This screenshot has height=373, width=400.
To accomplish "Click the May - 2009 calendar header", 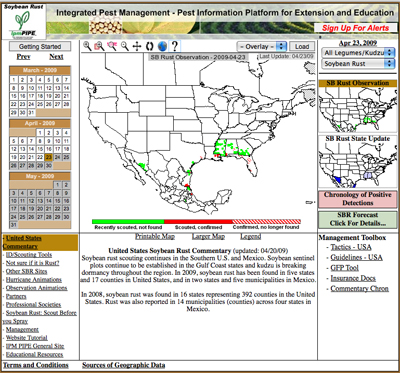I will [40, 176].
